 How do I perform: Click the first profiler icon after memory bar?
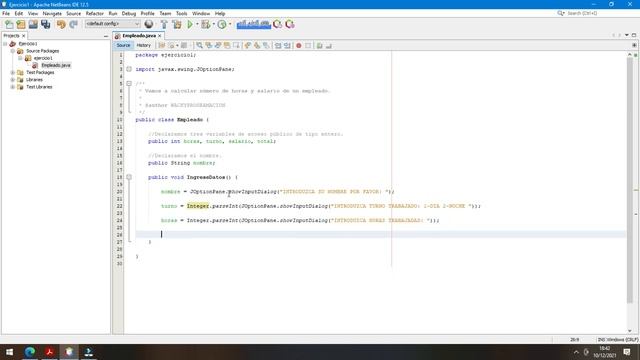(x=278, y=24)
